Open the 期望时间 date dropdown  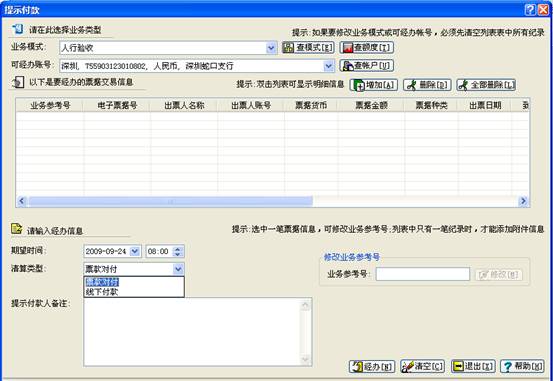[135, 252]
